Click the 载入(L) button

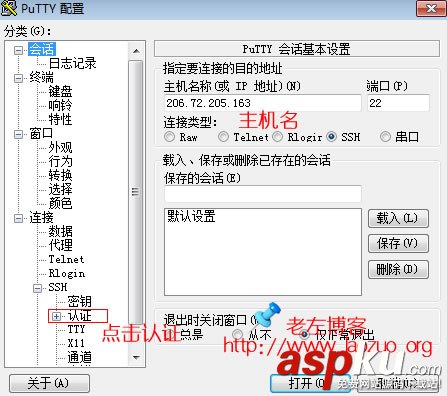(x=398, y=219)
